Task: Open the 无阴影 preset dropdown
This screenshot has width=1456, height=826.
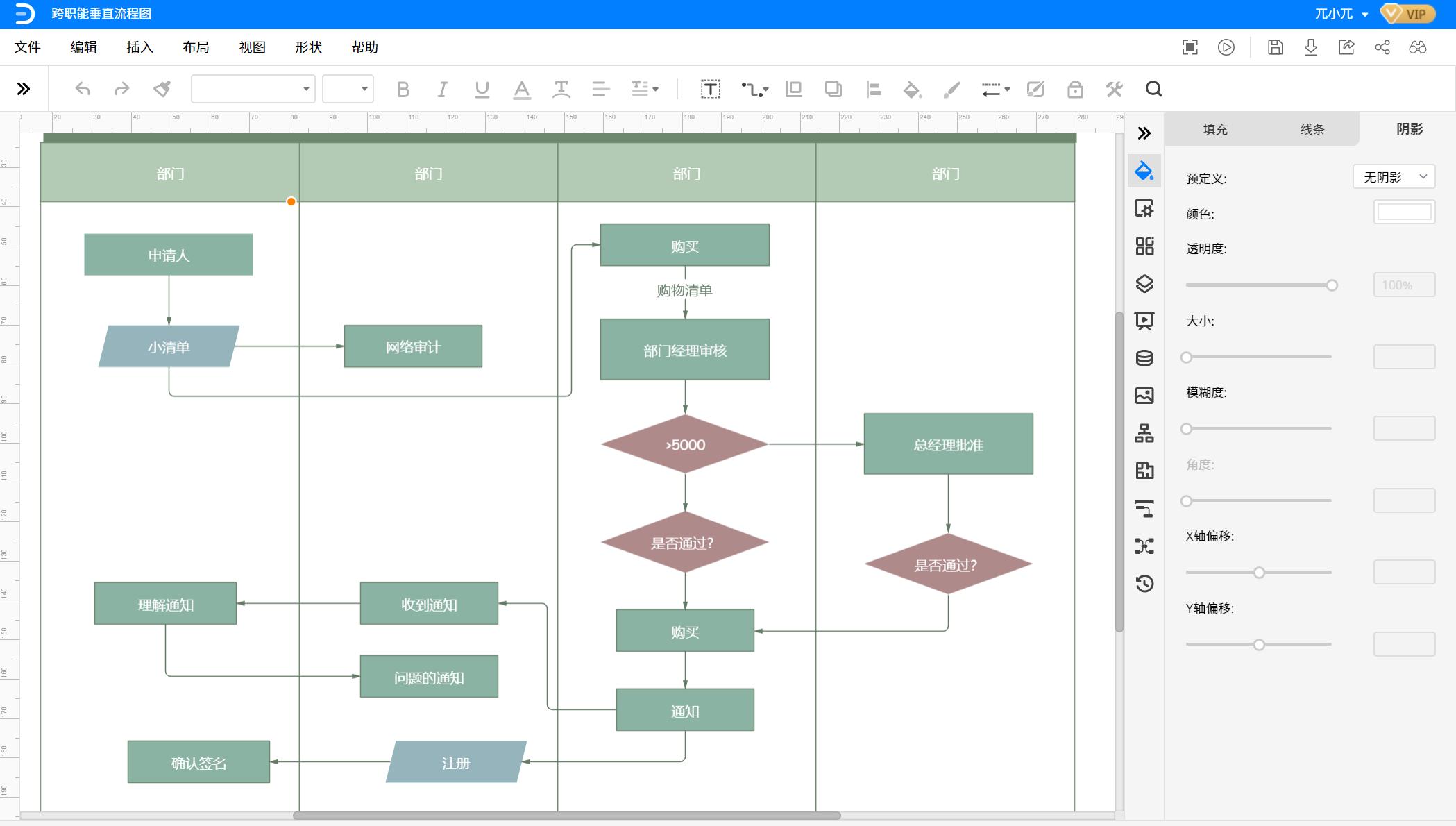Action: 1394,177
